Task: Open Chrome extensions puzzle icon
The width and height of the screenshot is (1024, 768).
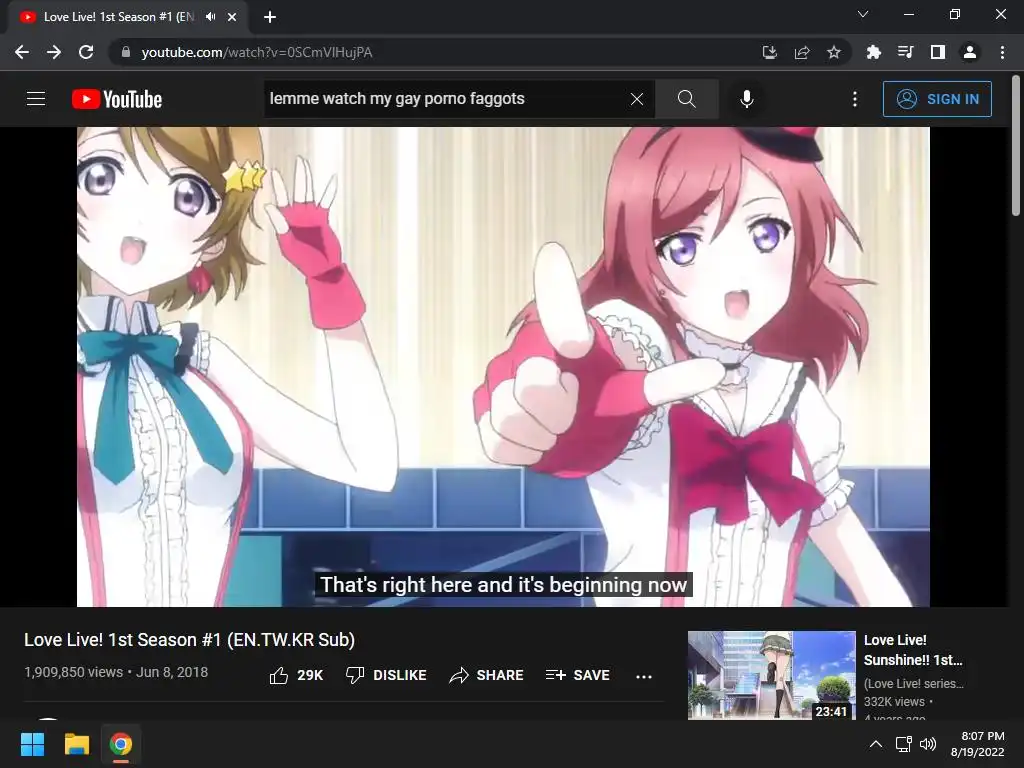Action: click(874, 52)
